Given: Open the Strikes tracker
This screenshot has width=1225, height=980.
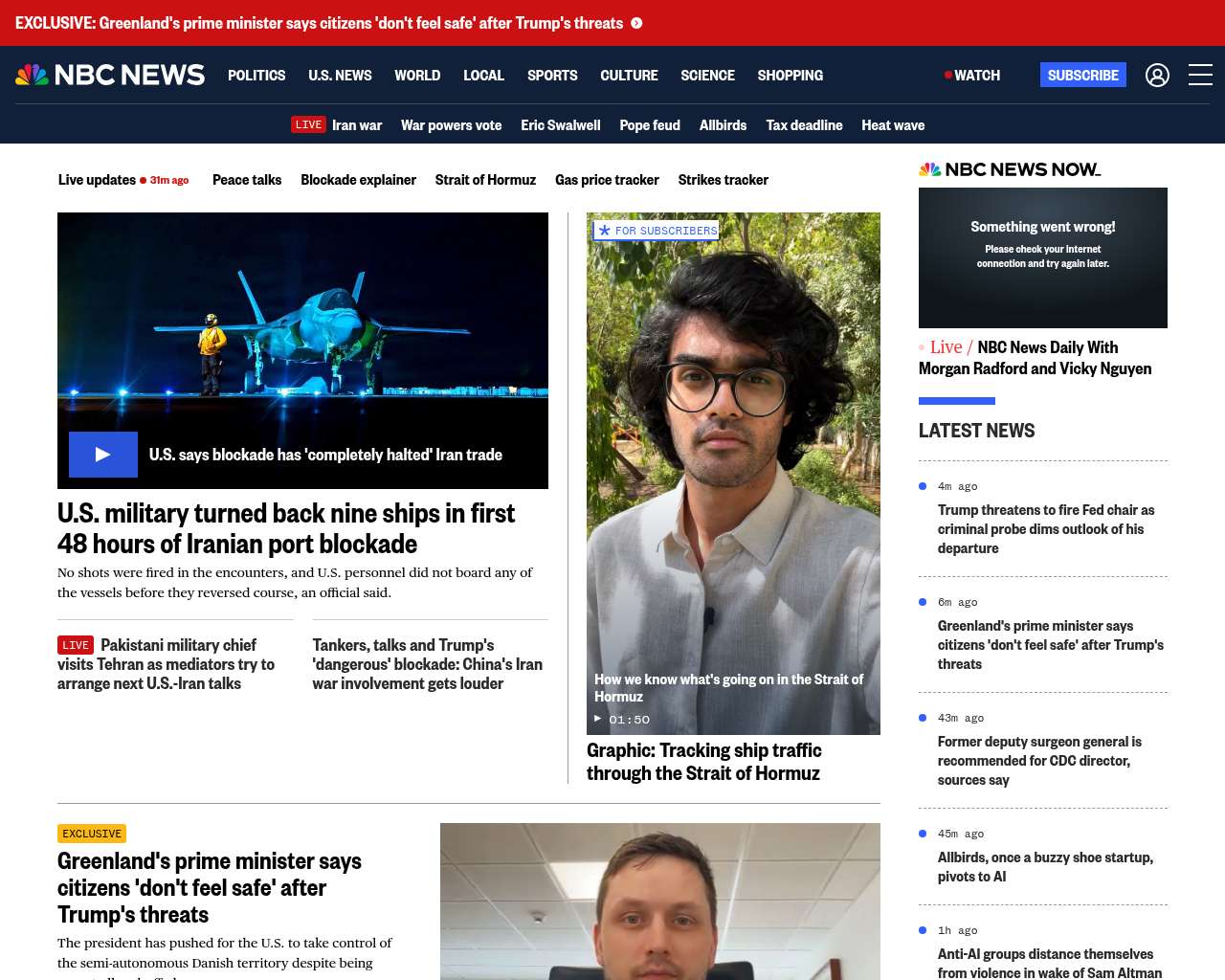Looking at the screenshot, I should tap(724, 179).
